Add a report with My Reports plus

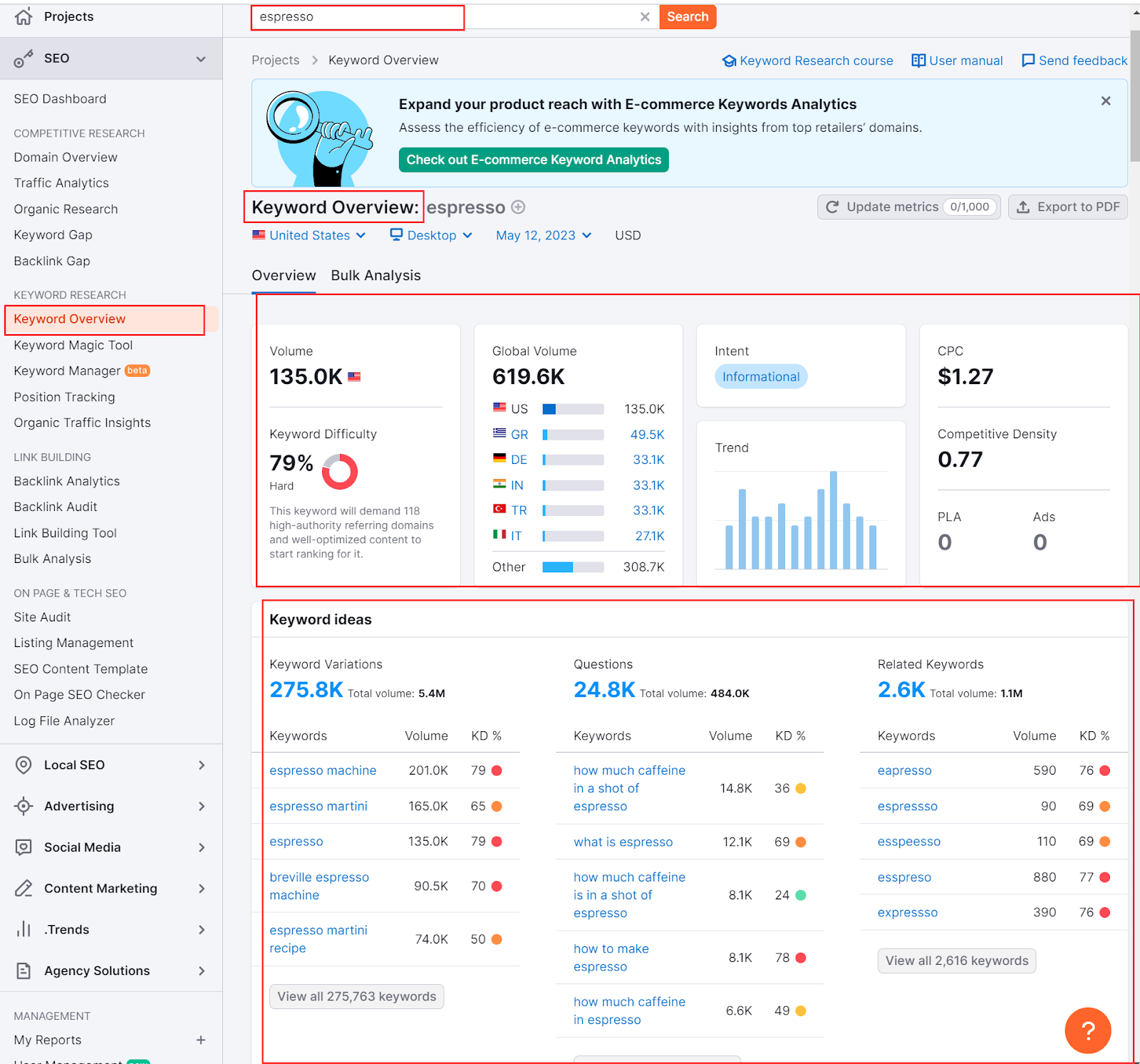tap(201, 1040)
